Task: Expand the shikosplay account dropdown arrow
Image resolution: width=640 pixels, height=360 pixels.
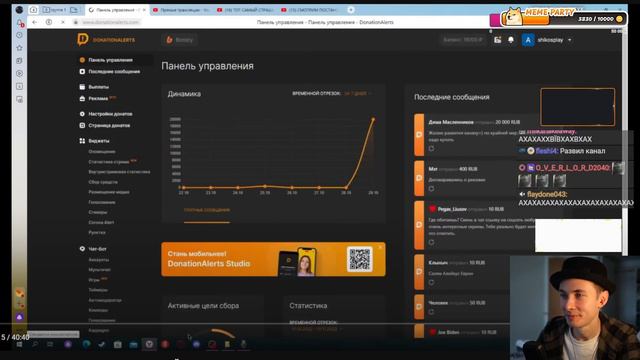Action: (569, 40)
